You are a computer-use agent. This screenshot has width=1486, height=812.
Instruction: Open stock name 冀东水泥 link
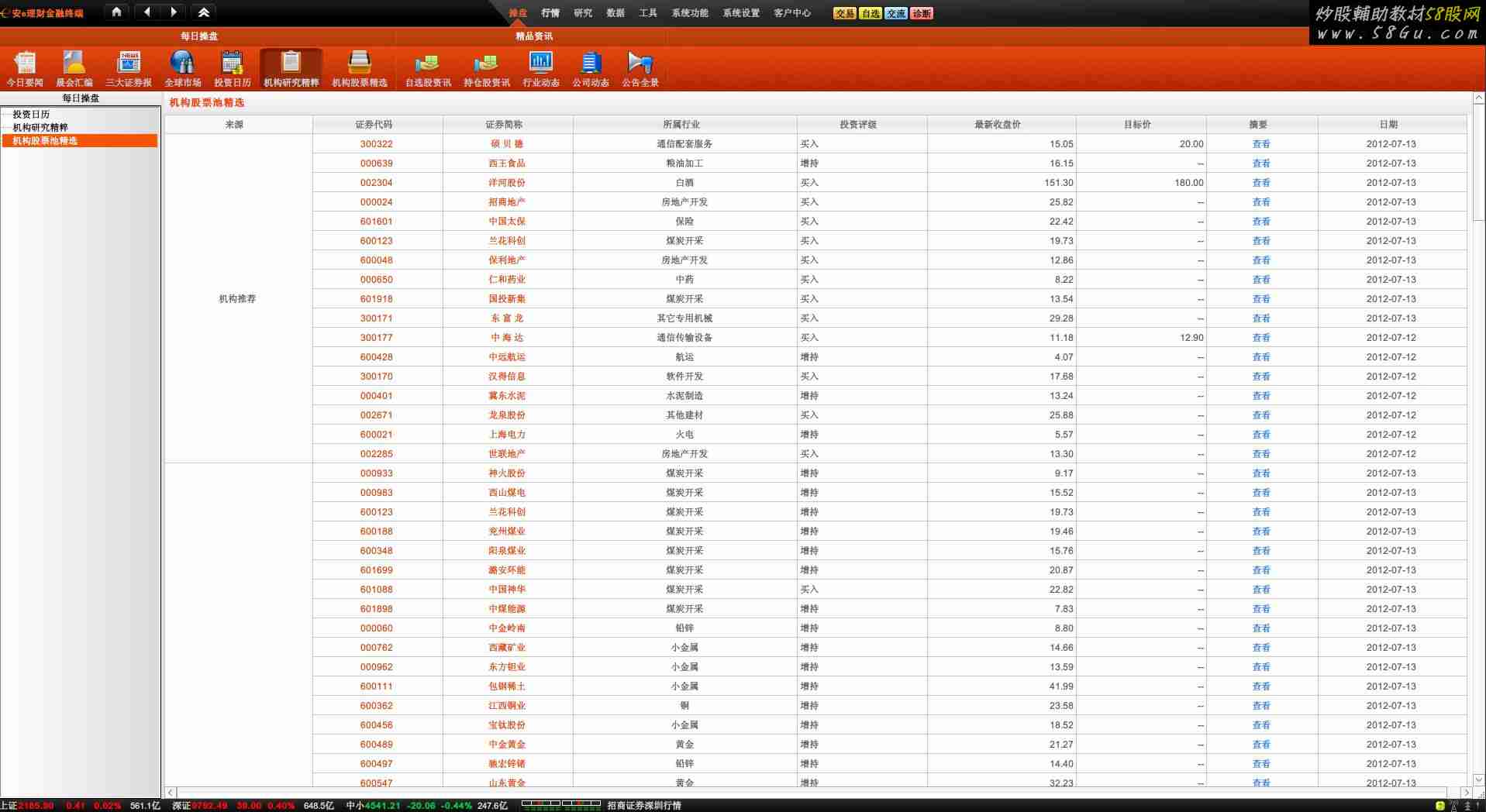click(x=507, y=396)
